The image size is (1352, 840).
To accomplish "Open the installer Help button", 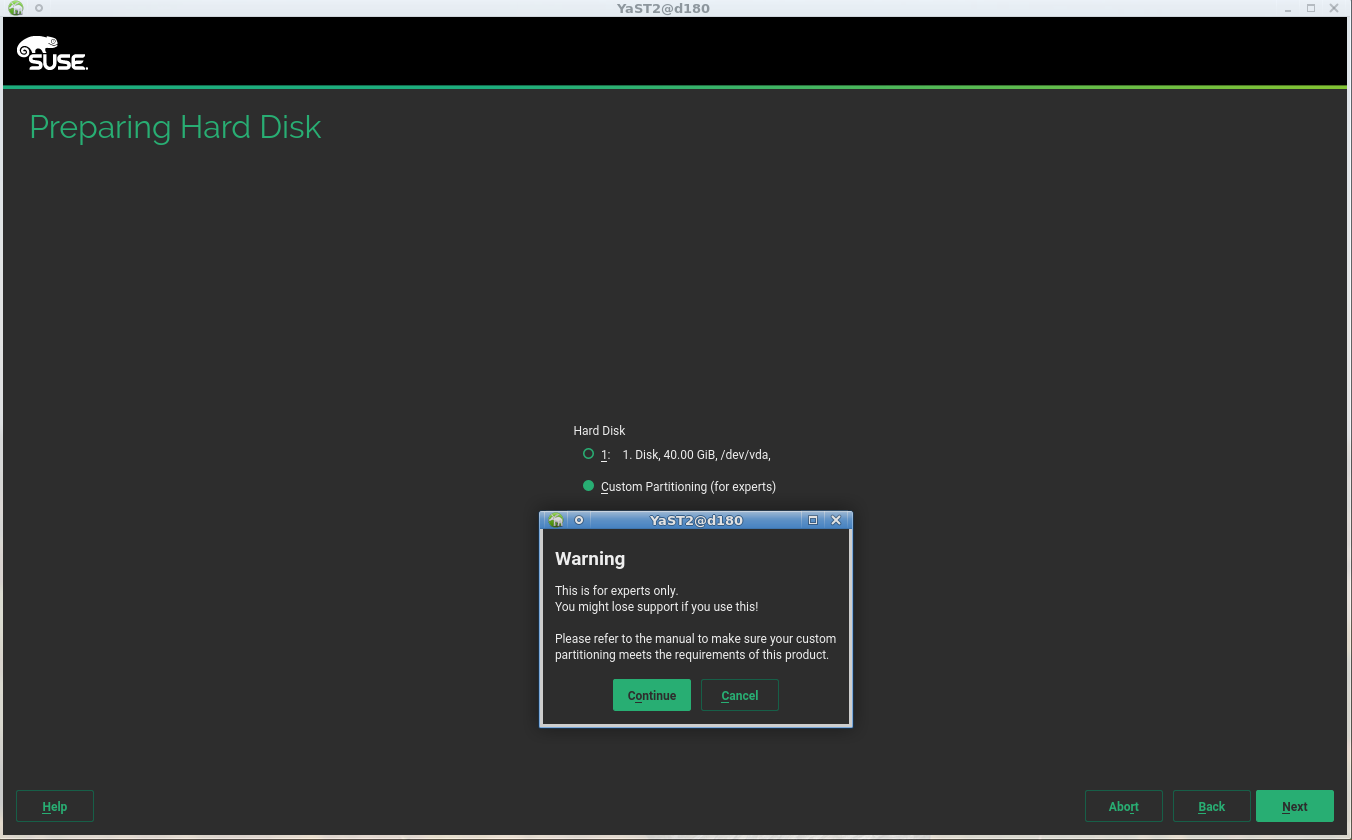I will [x=55, y=806].
